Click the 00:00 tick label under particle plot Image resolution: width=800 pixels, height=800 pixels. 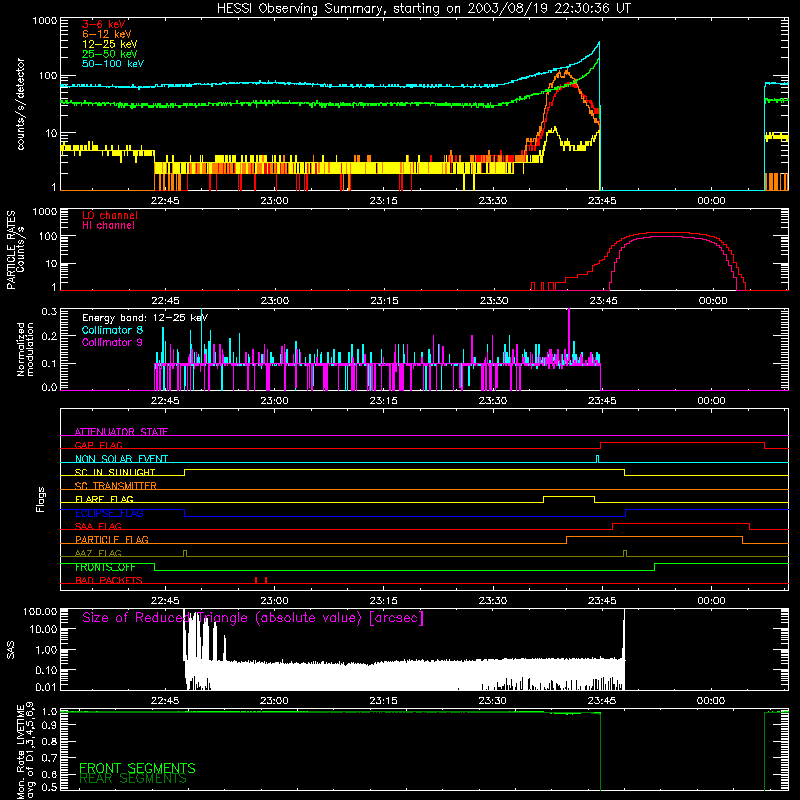point(712,301)
